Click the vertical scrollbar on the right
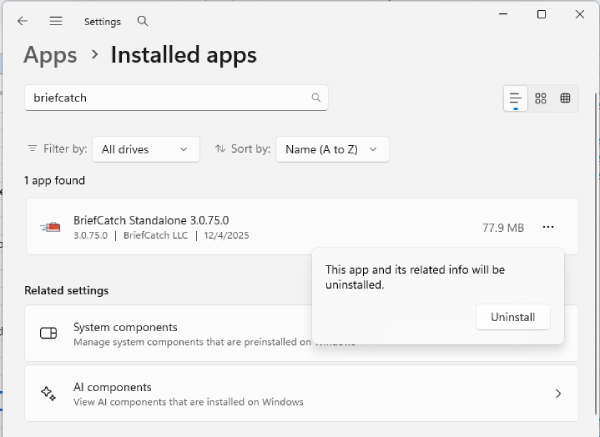Viewport: 600px width, 437px height. point(597,253)
